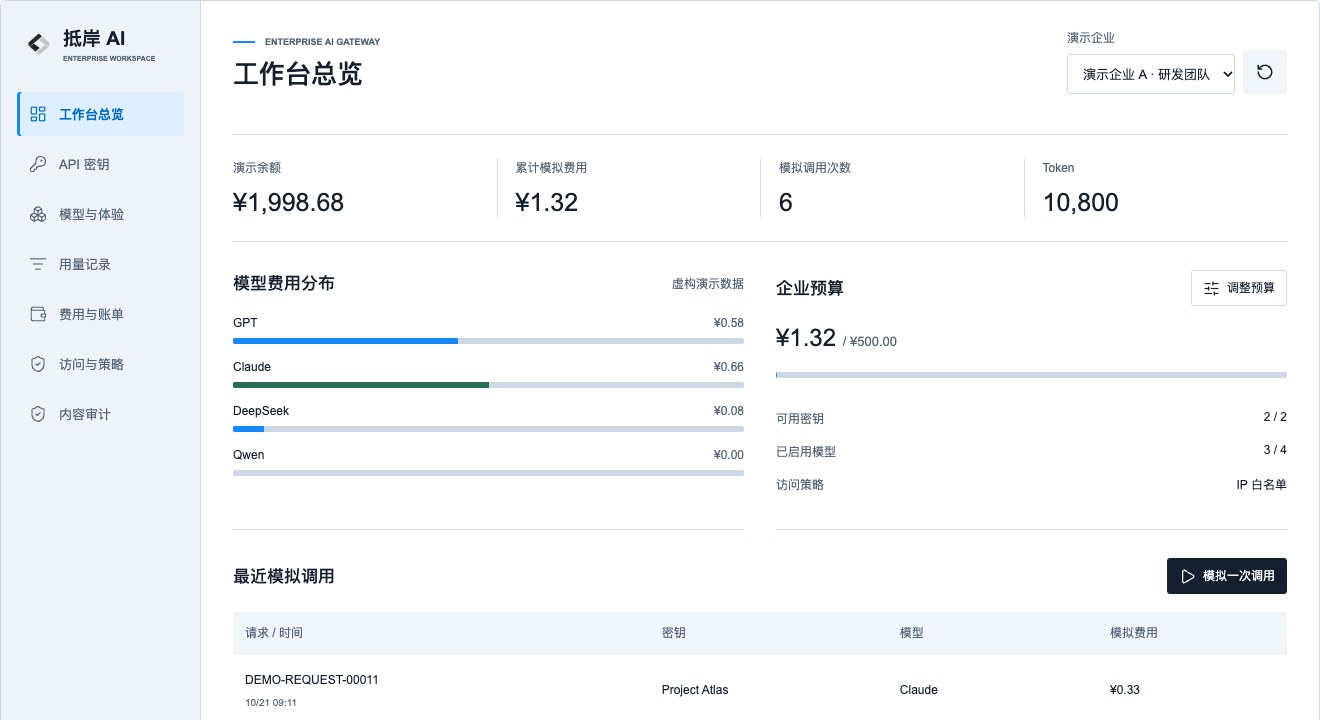Open the 演示企业 A · 研发团队 dropdown

point(1151,74)
